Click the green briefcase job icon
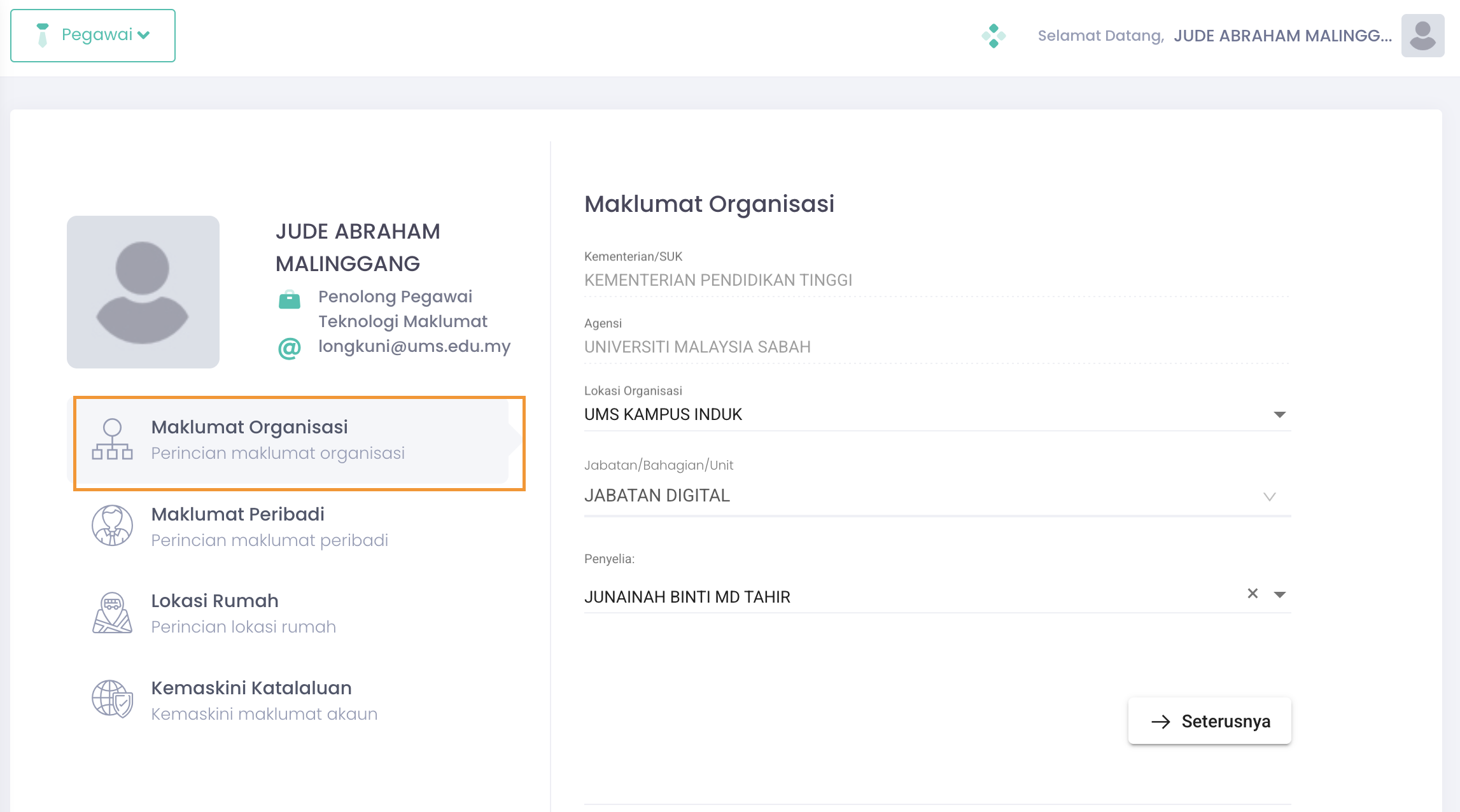The height and width of the screenshot is (812, 1460). click(x=290, y=299)
